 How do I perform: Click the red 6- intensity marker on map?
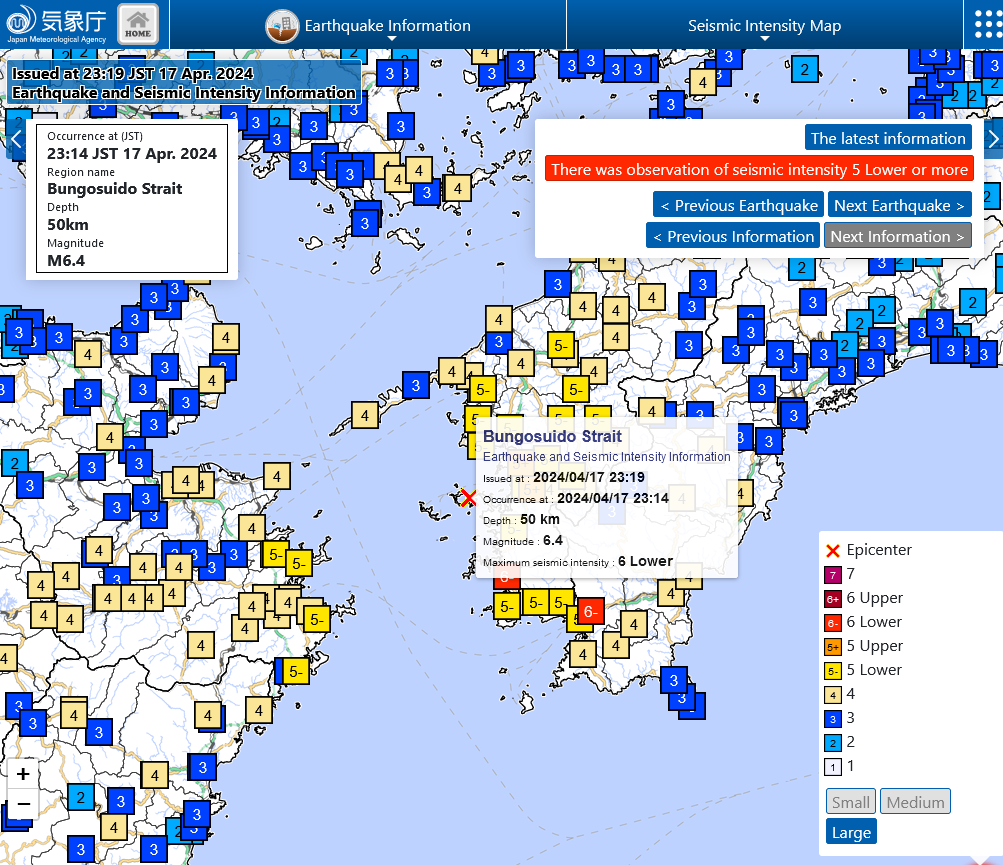[590, 612]
